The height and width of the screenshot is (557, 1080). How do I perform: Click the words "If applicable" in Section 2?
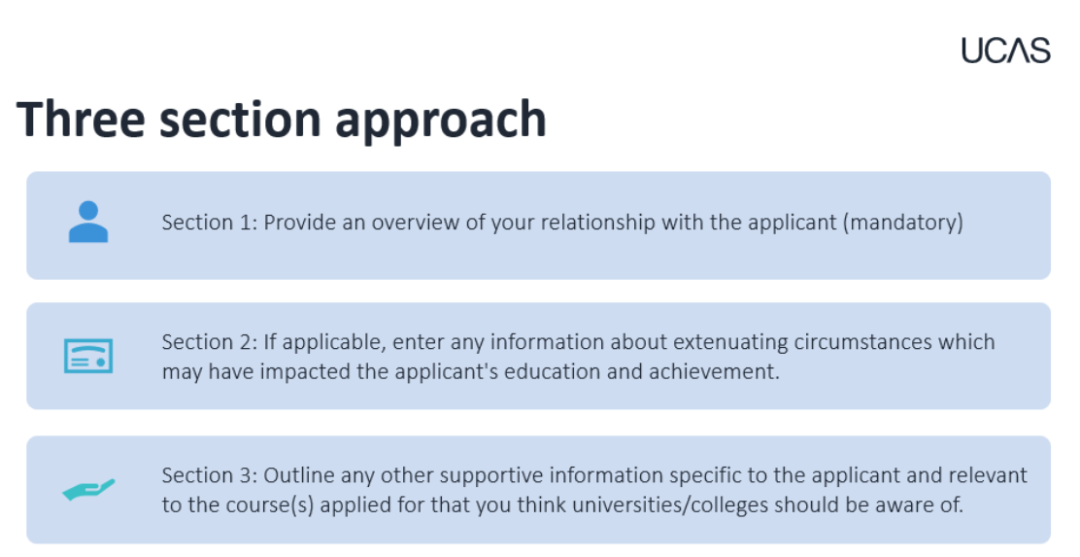pyautogui.click(x=322, y=342)
